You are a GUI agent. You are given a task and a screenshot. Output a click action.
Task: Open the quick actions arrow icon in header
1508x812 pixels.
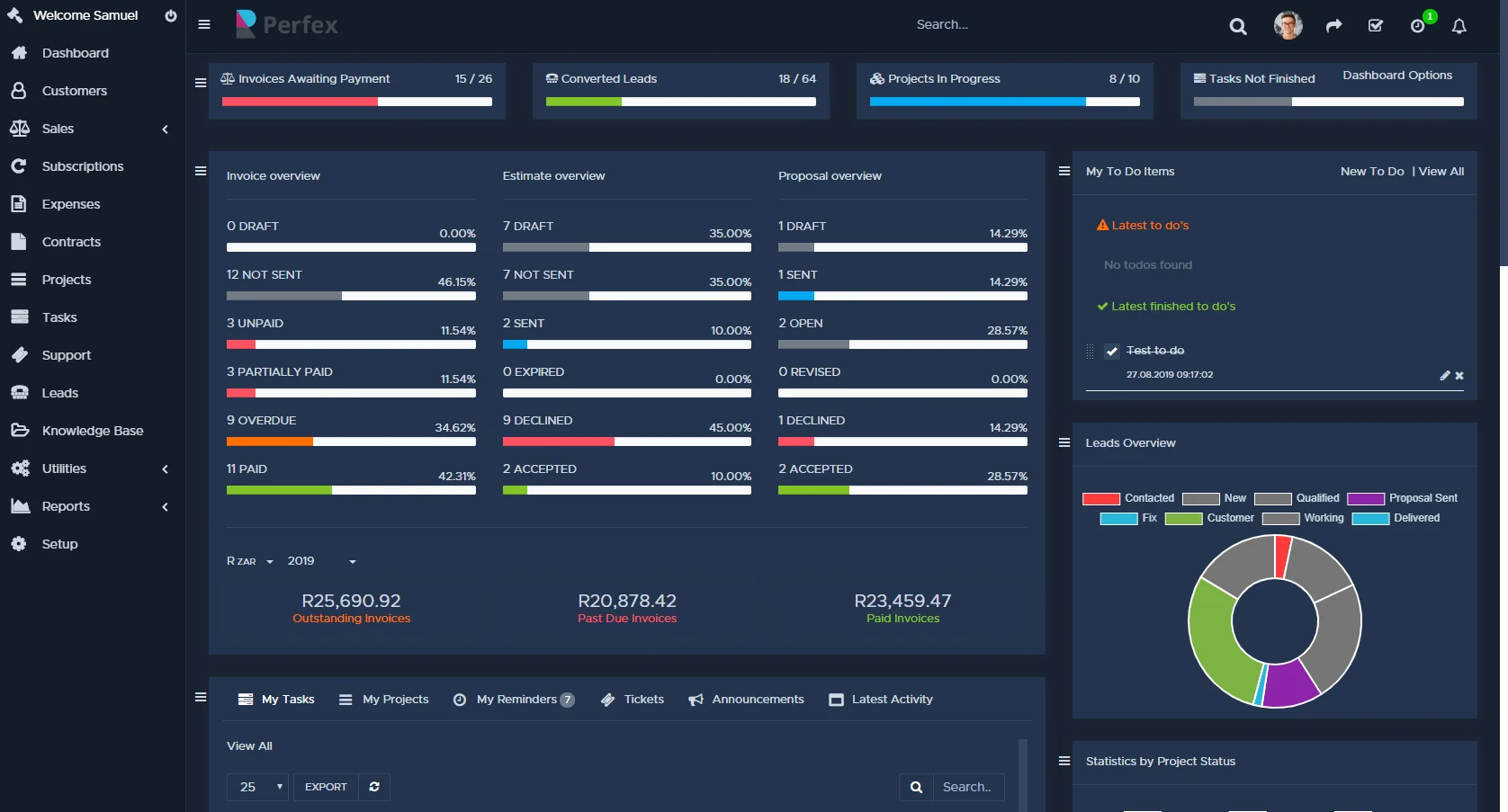coord(1333,26)
